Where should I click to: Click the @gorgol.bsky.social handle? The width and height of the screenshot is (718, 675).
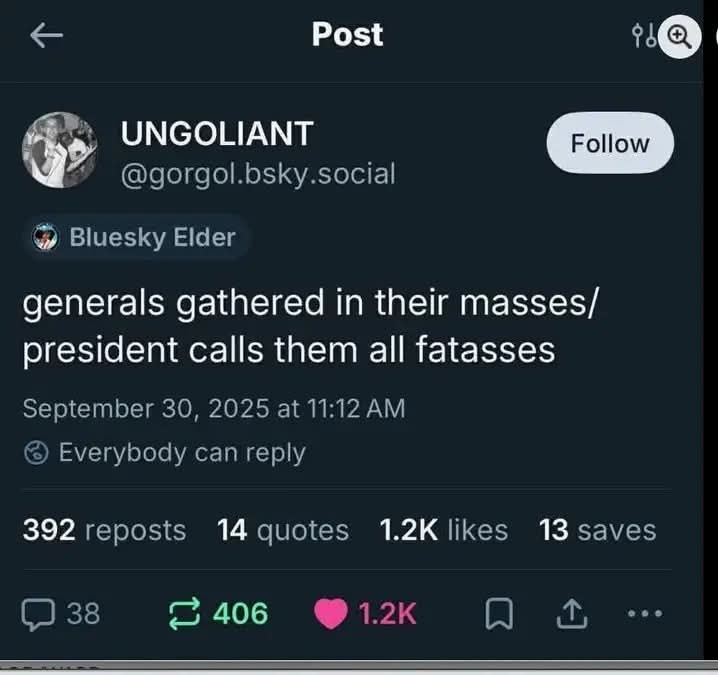(258, 174)
